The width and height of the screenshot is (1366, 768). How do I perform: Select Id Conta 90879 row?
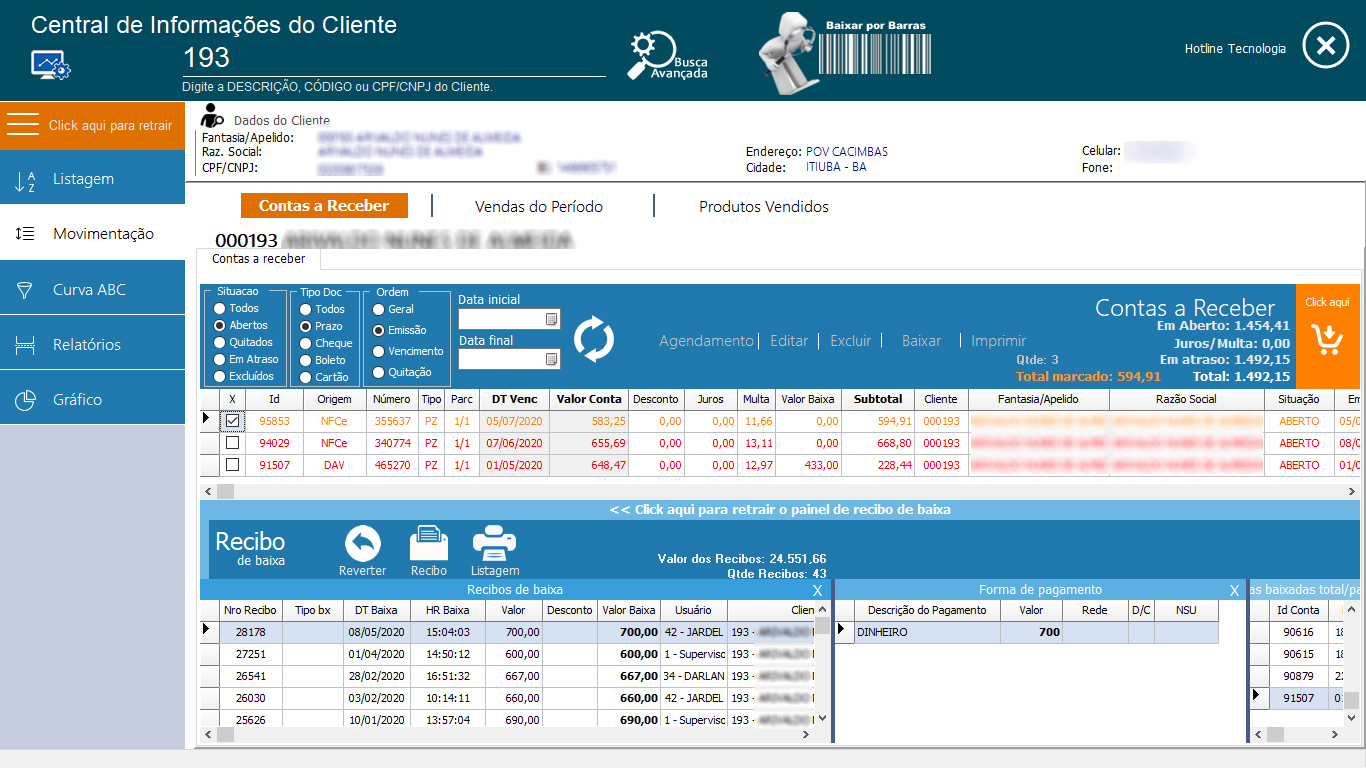[x=1297, y=675]
